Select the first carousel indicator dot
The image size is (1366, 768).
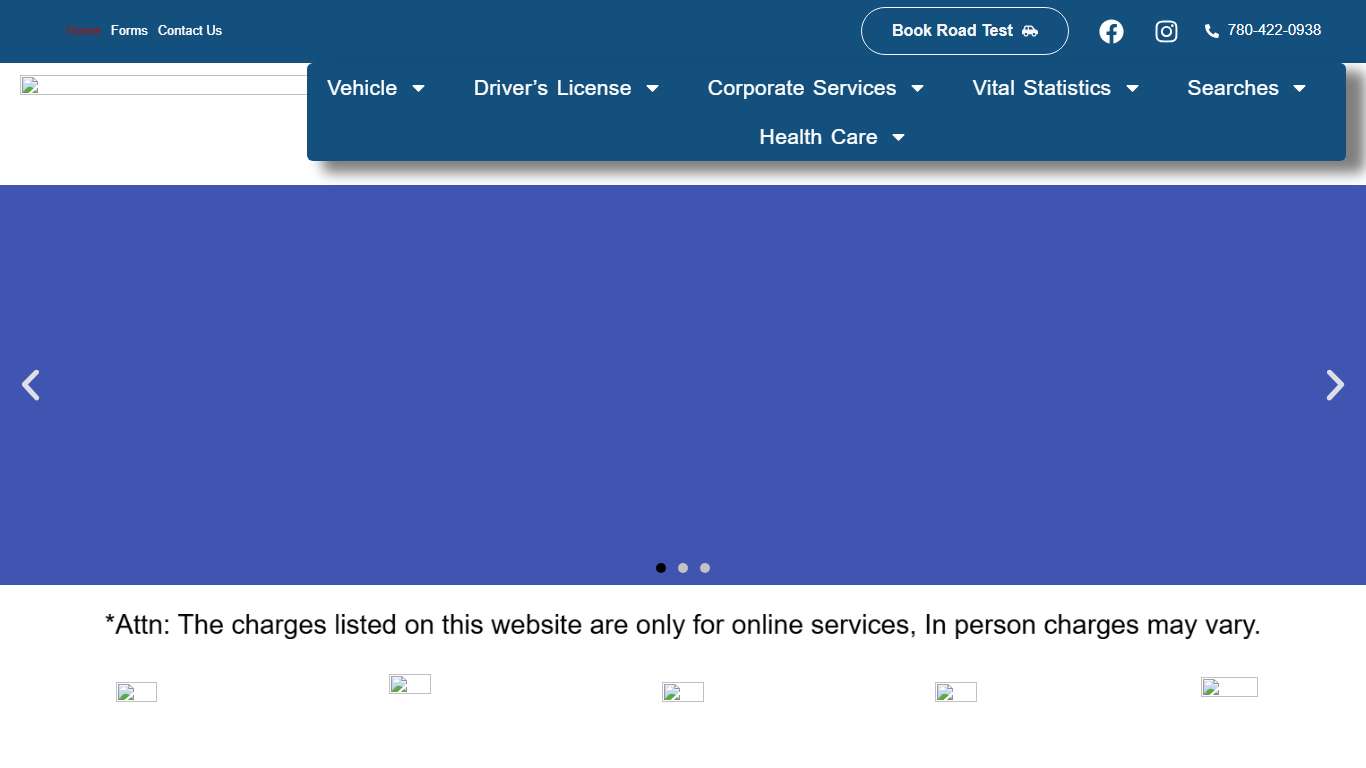661,567
